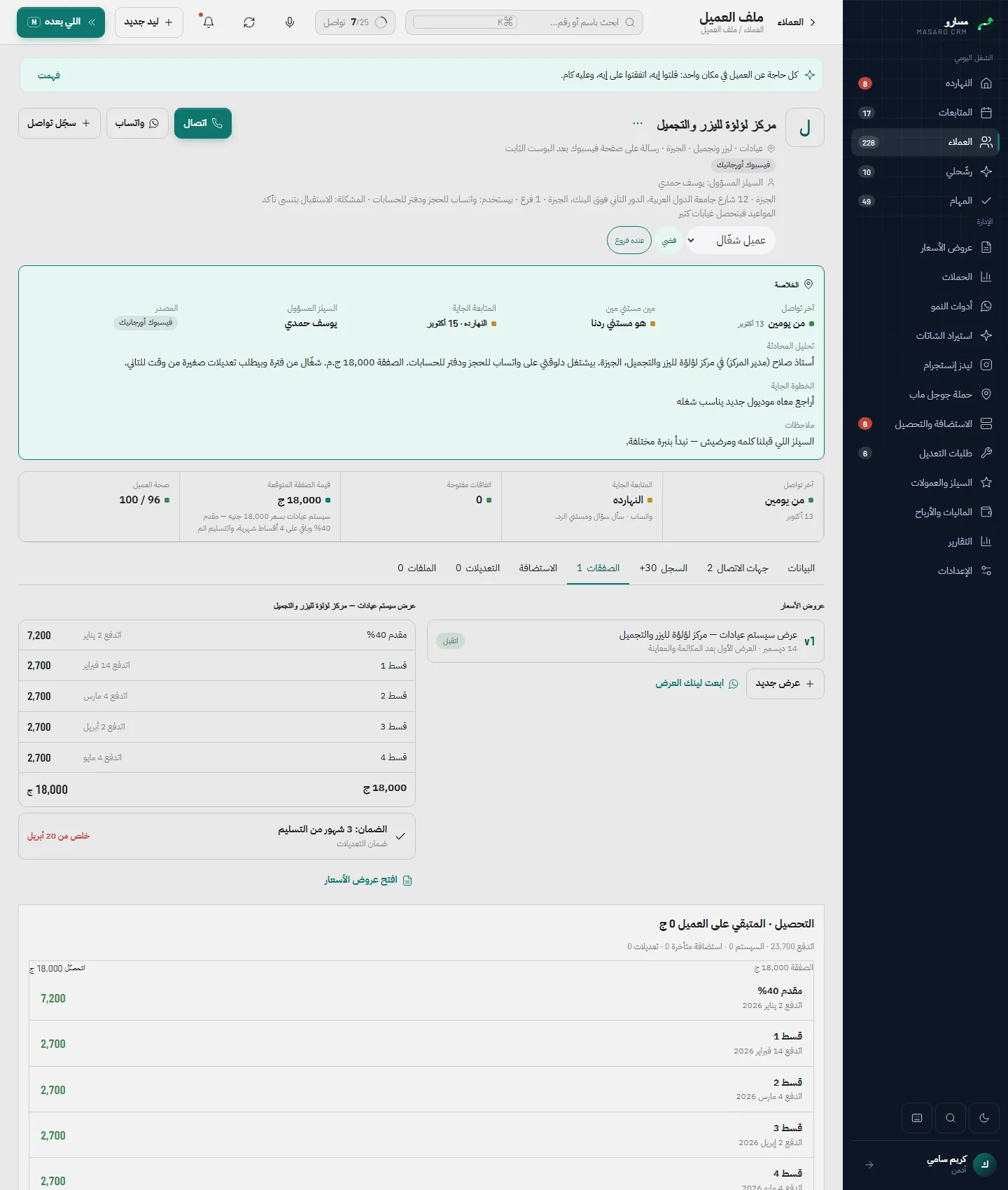
Task: Go to المتابعات follow-ups in the sidebar
Action: (x=925, y=113)
